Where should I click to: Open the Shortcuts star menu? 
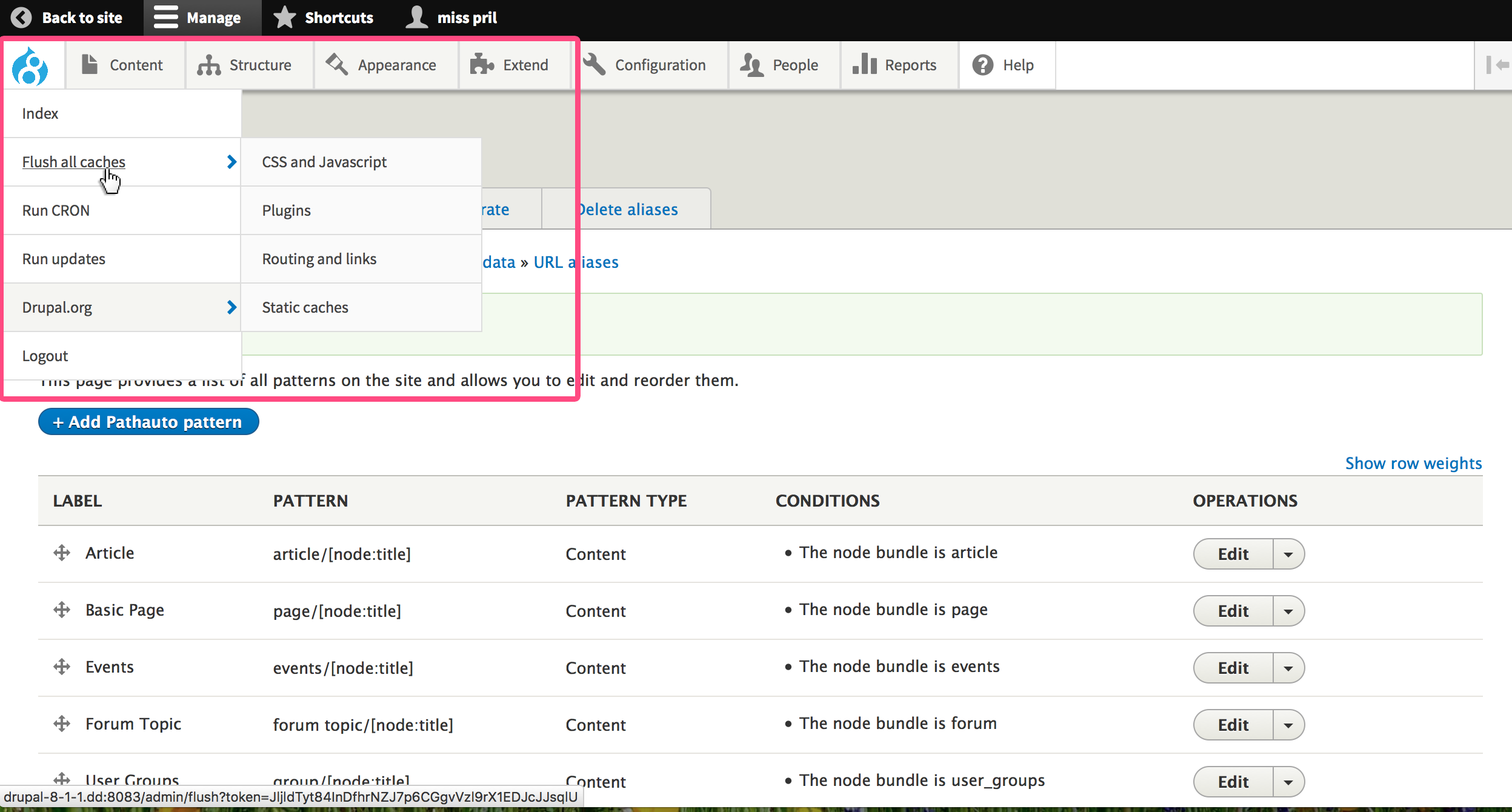323,18
